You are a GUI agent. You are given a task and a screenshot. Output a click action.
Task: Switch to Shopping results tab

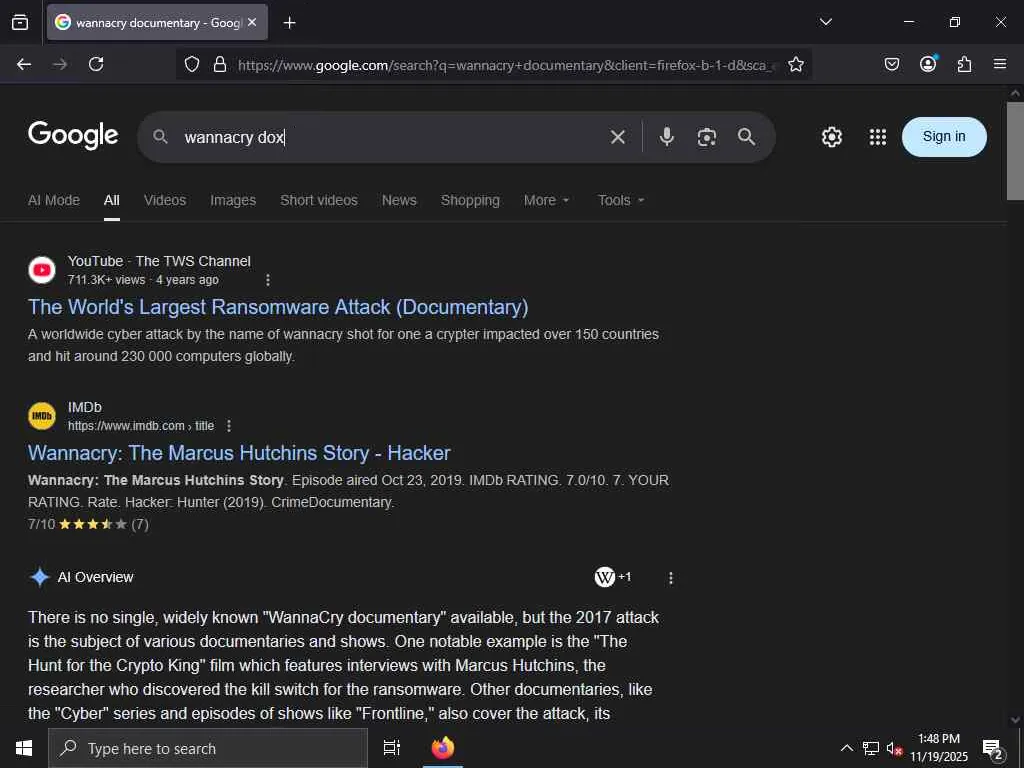pos(470,200)
